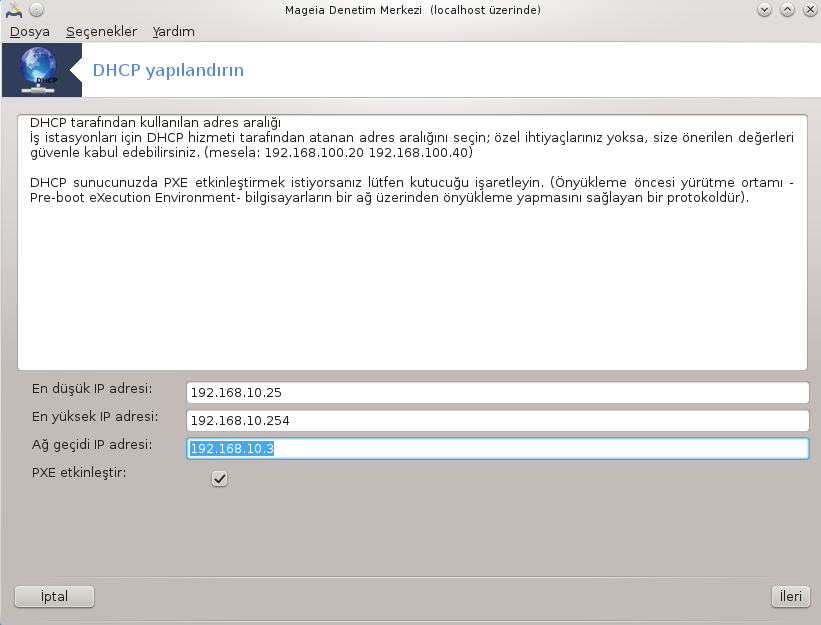Image resolution: width=821 pixels, height=625 pixels.
Task: Open the Dosya menu
Action: 30,32
